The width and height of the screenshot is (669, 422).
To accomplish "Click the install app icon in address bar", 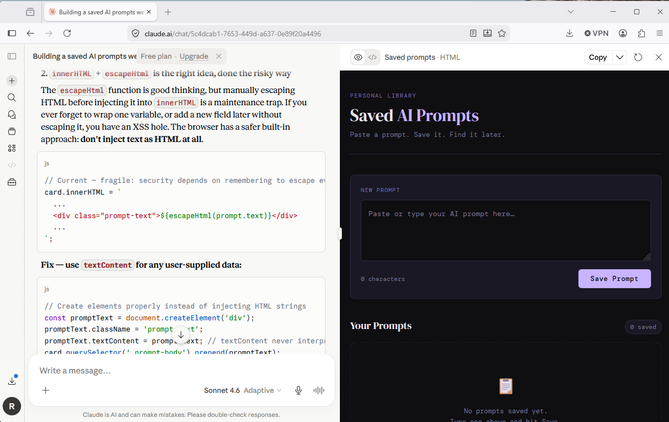I will coord(487,33).
